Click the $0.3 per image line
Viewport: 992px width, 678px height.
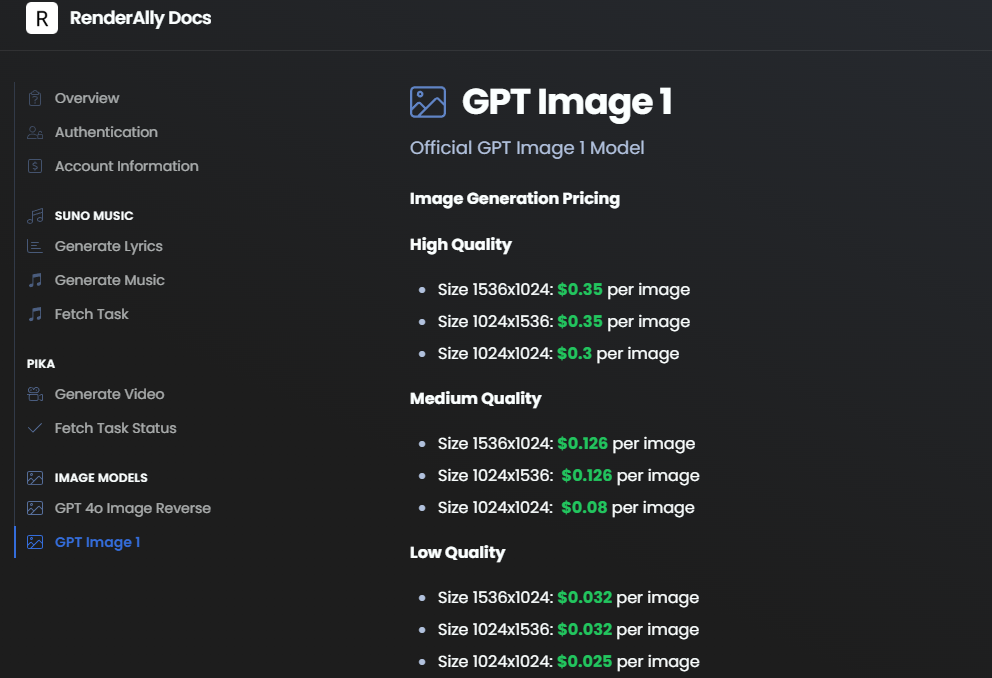click(x=559, y=354)
